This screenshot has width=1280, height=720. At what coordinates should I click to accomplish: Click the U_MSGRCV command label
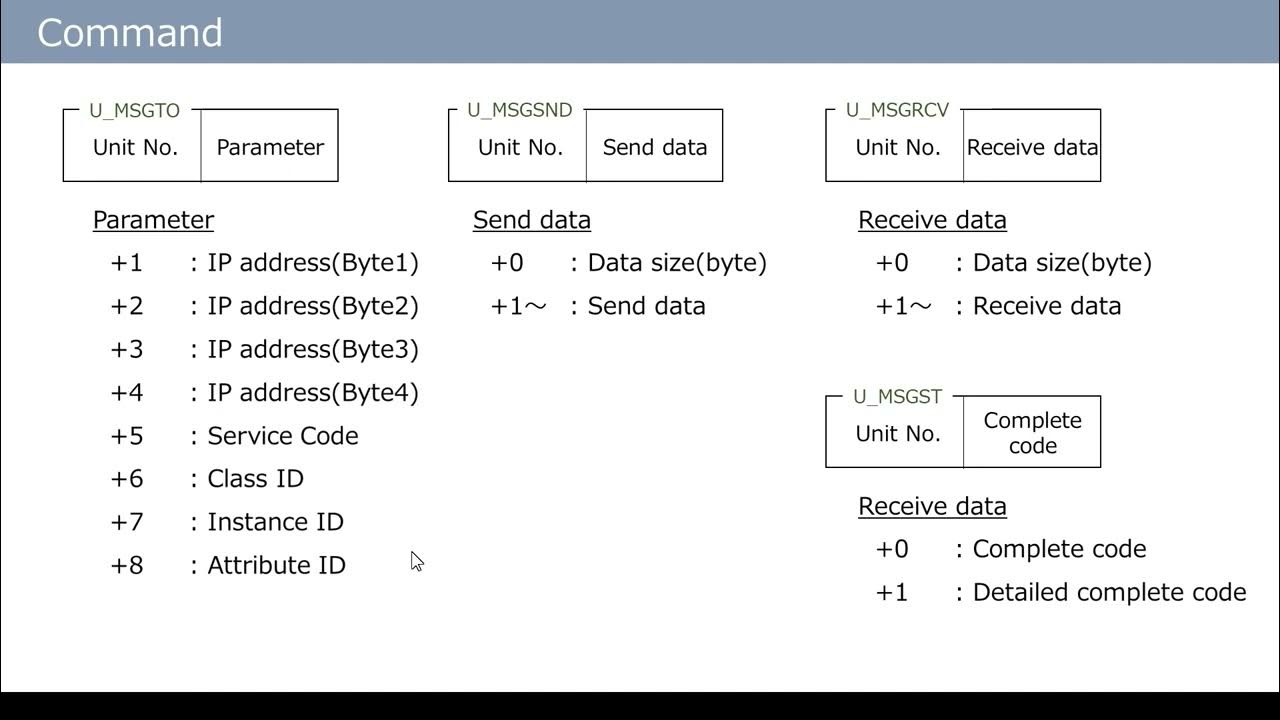(897, 111)
